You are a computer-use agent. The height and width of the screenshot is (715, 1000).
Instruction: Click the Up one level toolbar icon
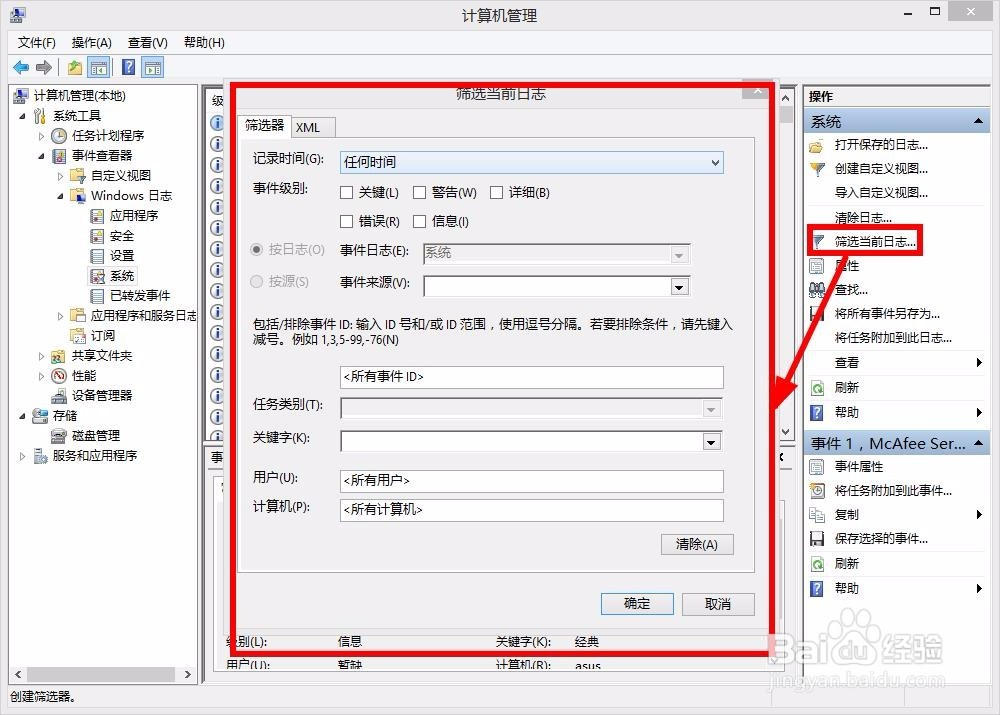pos(75,67)
